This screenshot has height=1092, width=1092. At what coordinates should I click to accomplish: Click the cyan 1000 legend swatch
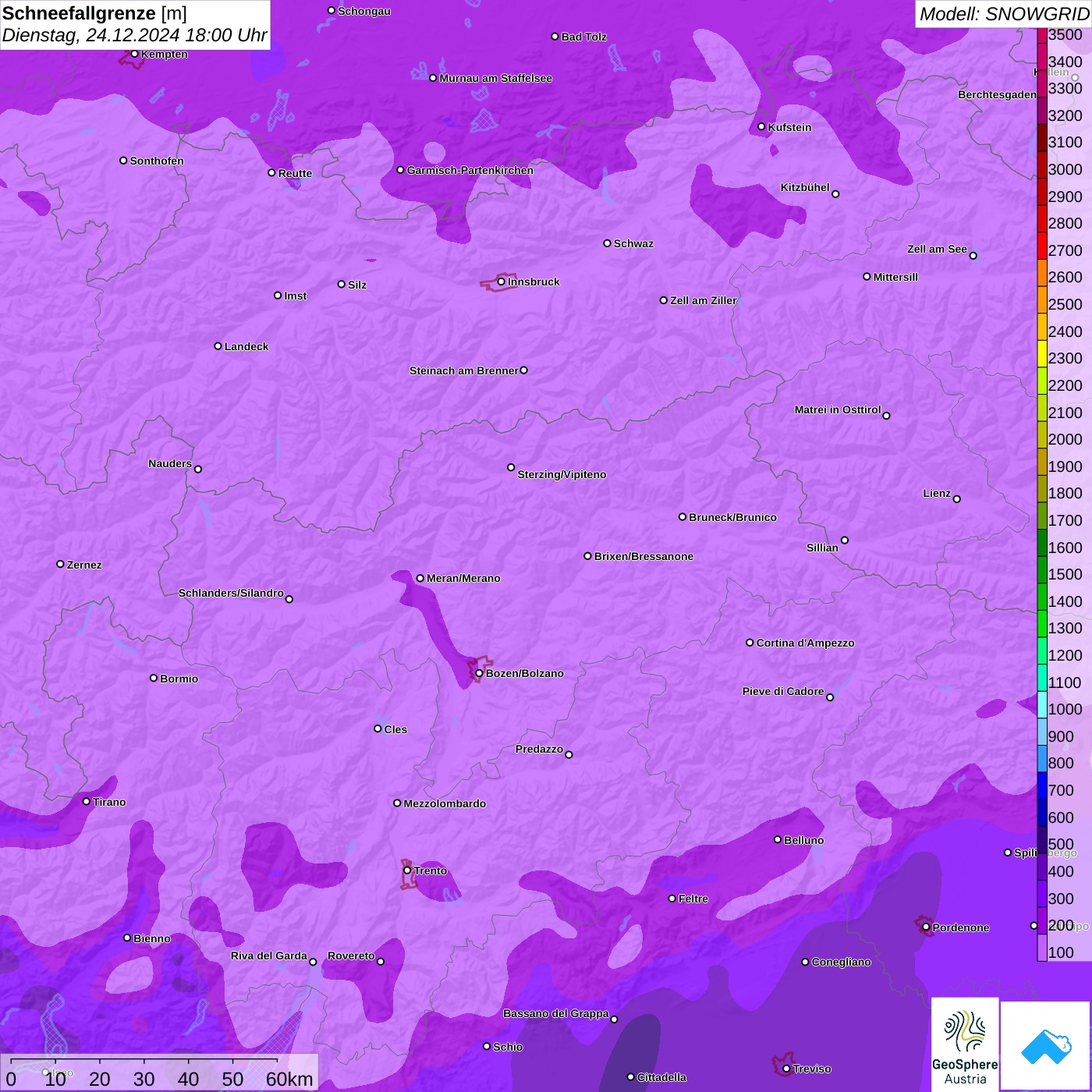(x=1042, y=704)
